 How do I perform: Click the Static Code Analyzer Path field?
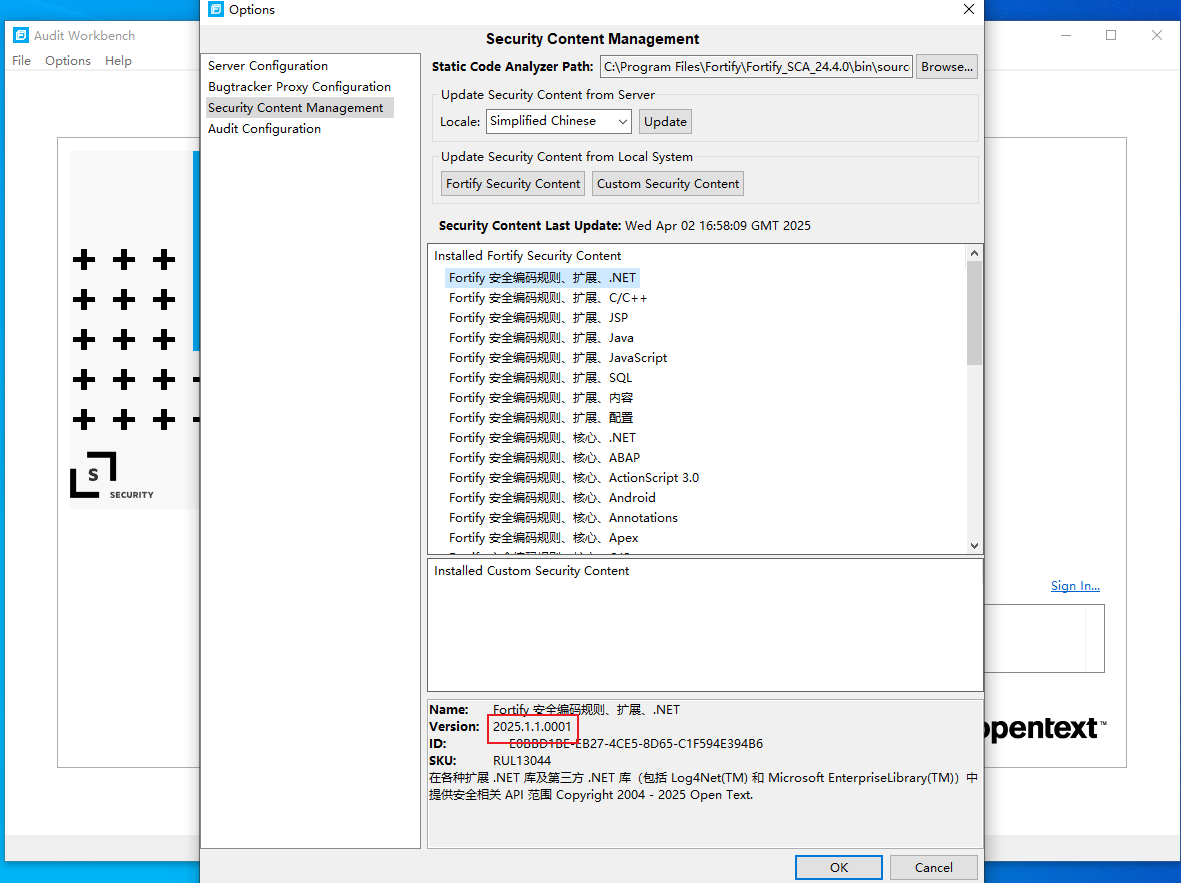tap(756, 67)
